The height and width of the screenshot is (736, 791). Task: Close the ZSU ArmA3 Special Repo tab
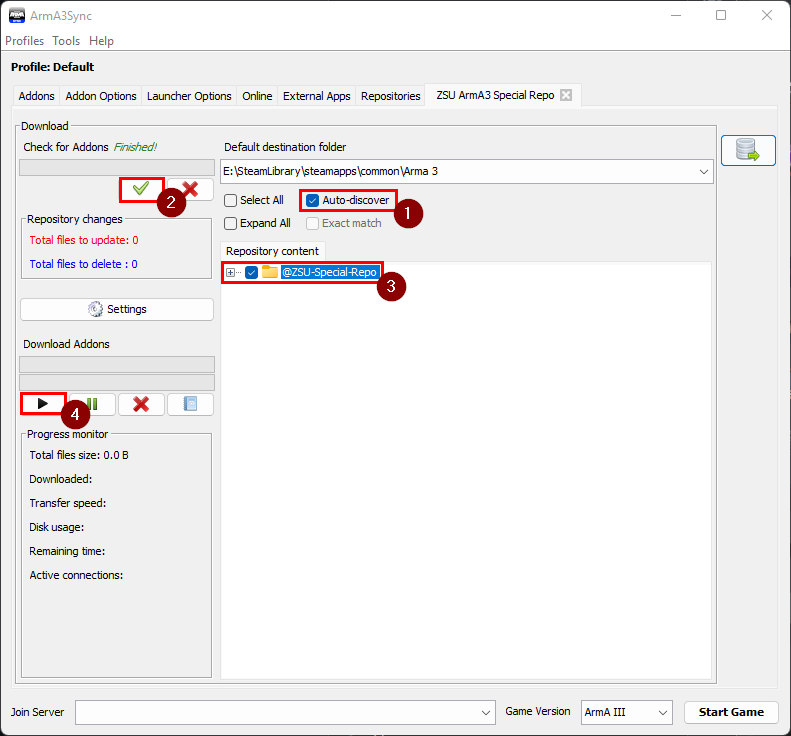coord(566,96)
